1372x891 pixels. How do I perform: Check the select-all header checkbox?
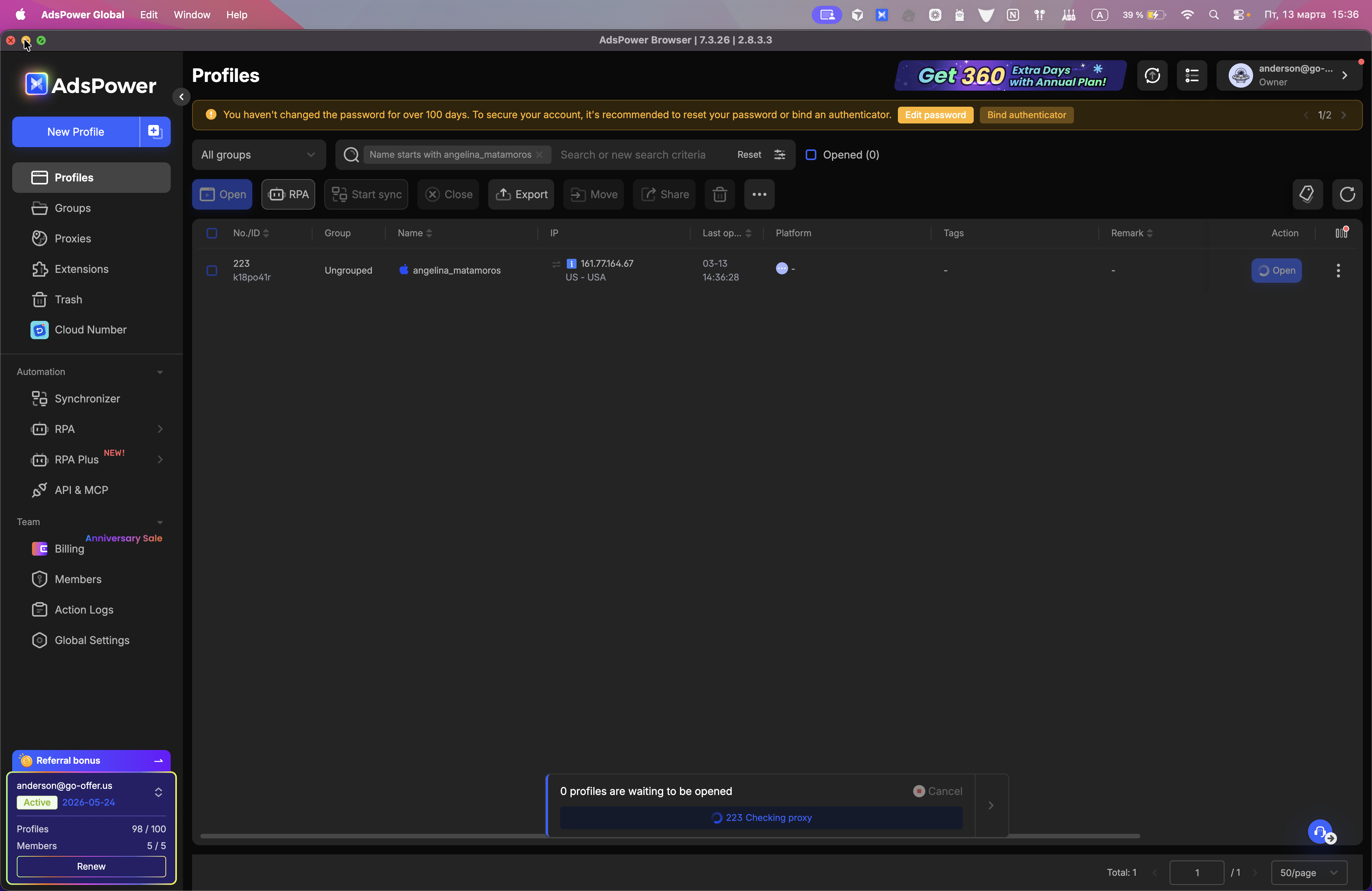point(212,233)
